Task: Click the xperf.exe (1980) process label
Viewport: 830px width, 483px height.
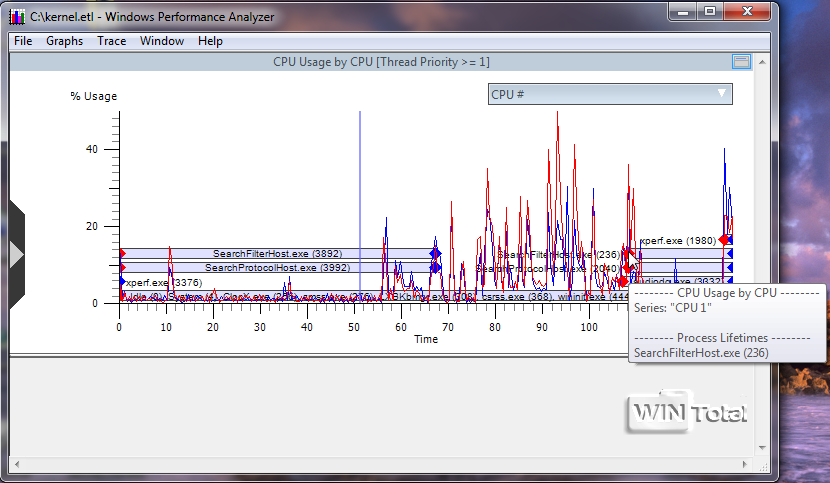Action: pos(678,240)
